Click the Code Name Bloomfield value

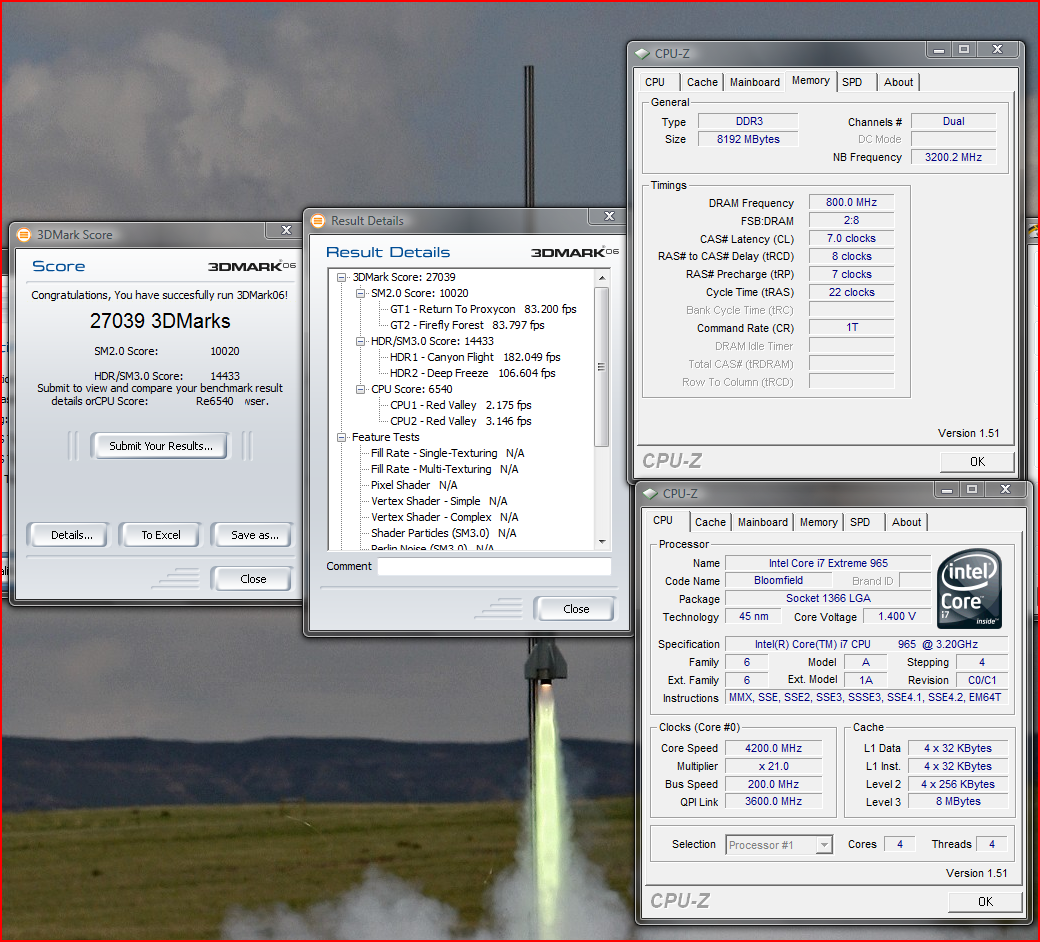(778, 580)
